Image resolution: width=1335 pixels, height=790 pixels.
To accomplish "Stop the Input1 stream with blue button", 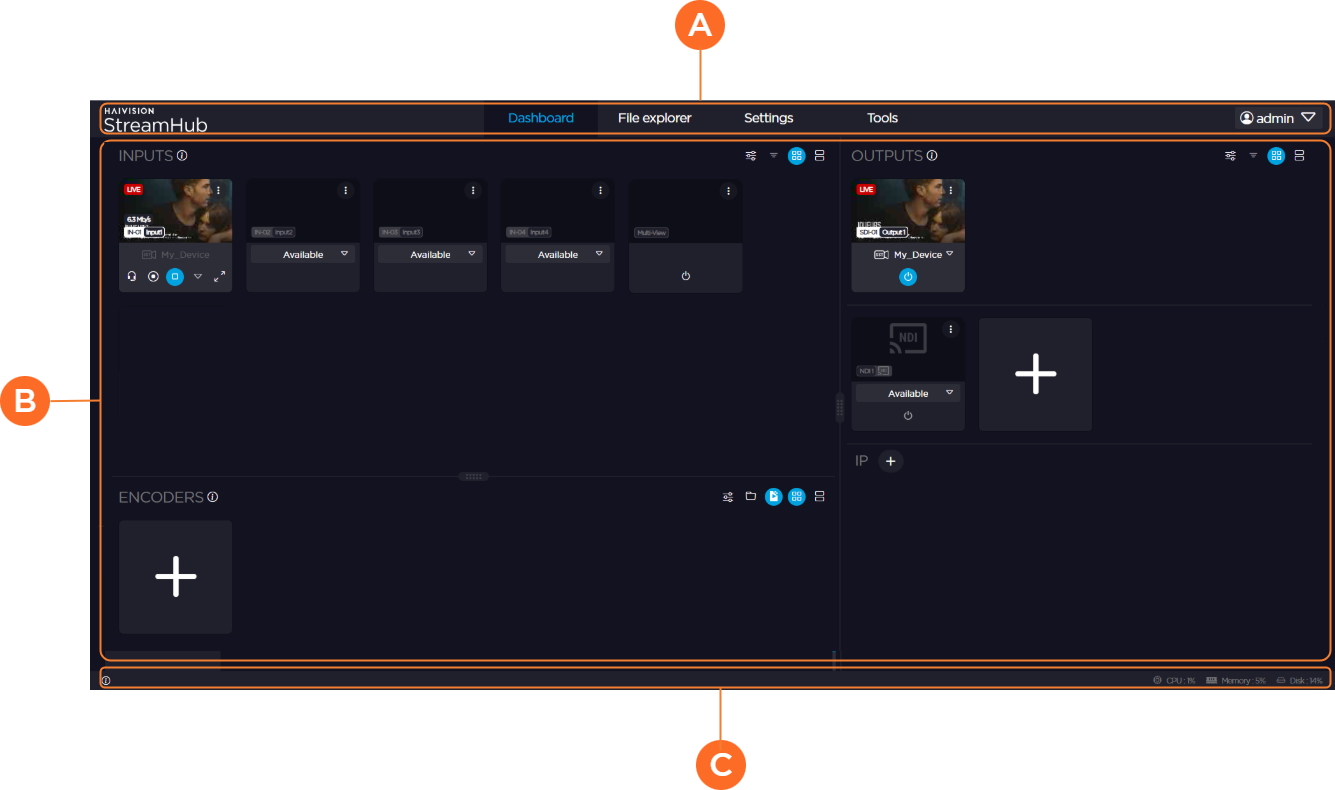I will point(175,276).
